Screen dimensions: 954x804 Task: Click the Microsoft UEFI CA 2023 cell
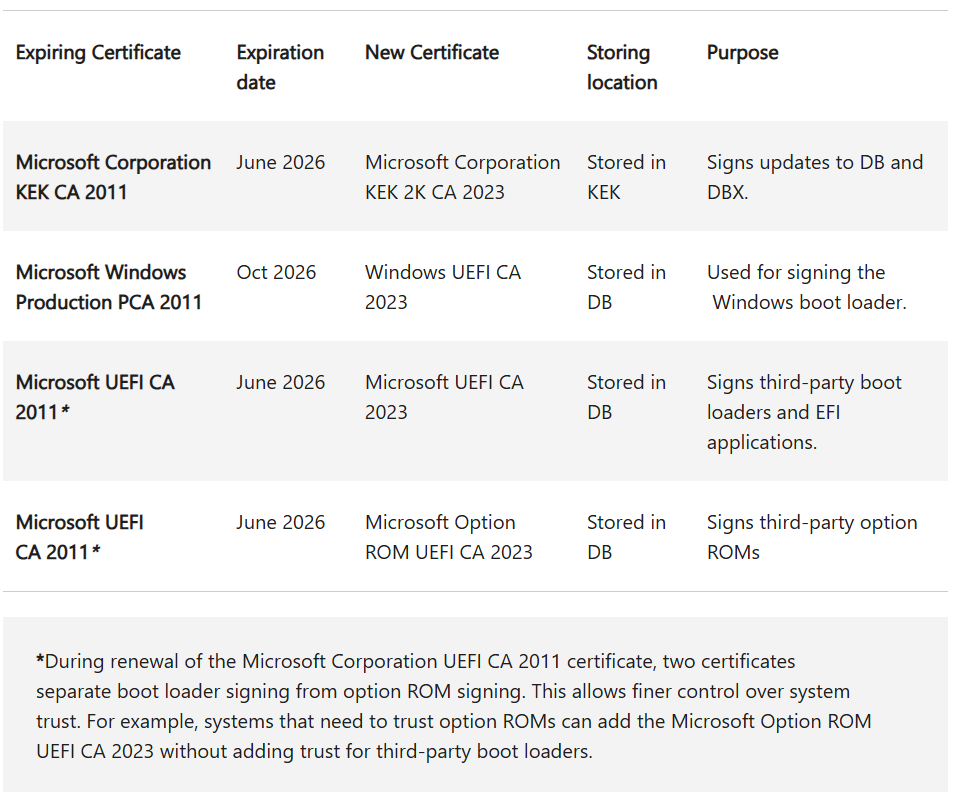coord(443,397)
